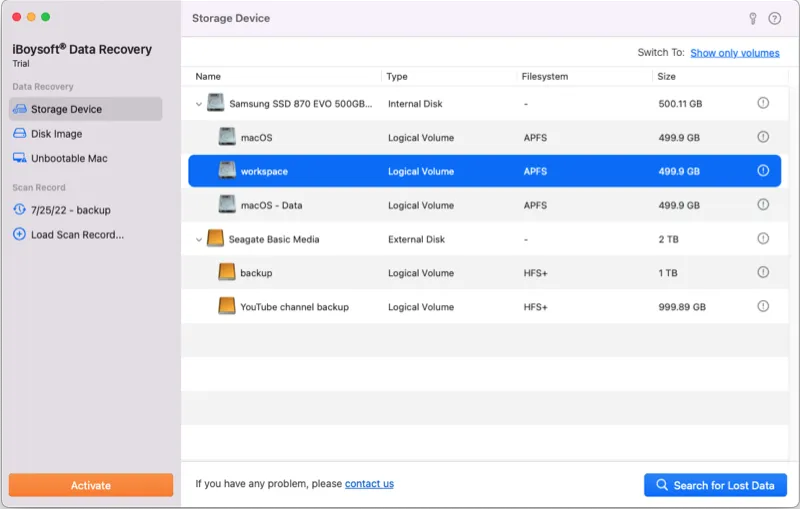Click info icon for the workspace volume
Image resolution: width=800 pixels, height=509 pixels.
pyautogui.click(x=763, y=171)
